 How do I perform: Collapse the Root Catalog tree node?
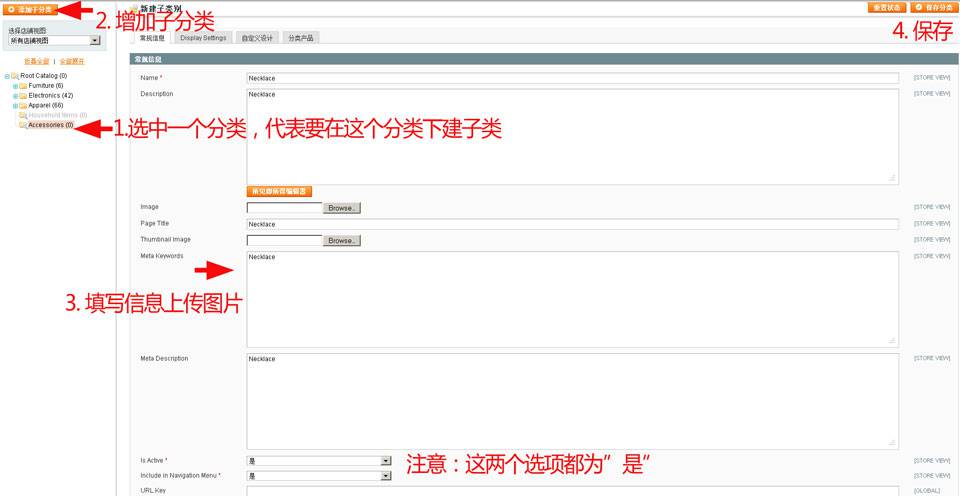tap(7, 76)
